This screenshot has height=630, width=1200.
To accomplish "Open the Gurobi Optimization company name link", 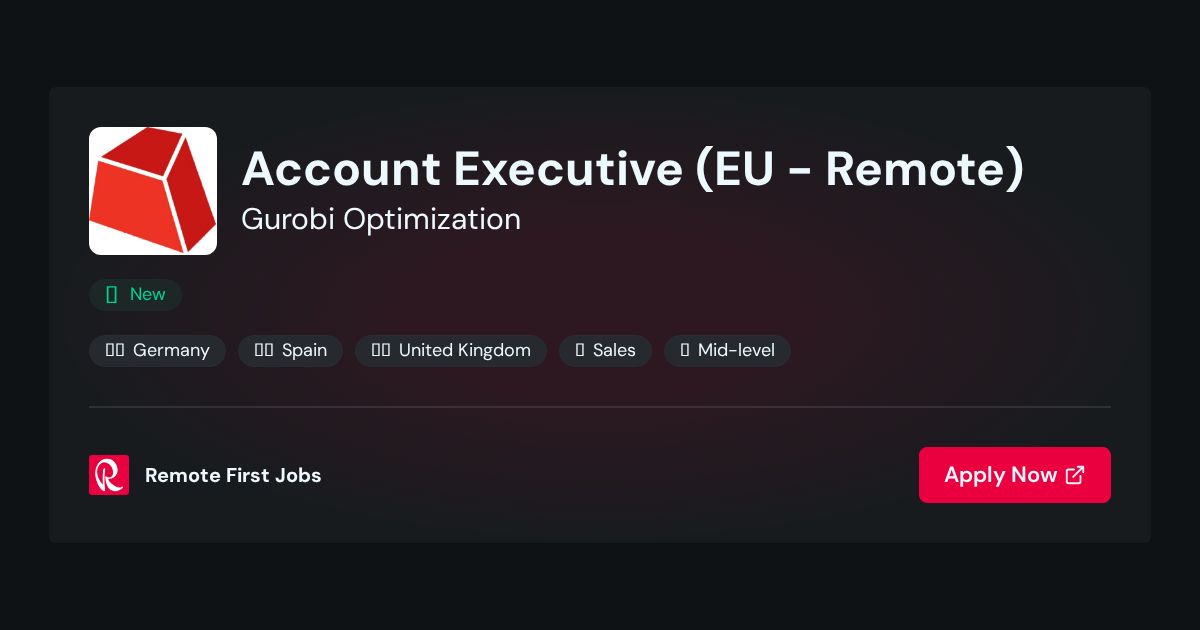I will [x=381, y=219].
